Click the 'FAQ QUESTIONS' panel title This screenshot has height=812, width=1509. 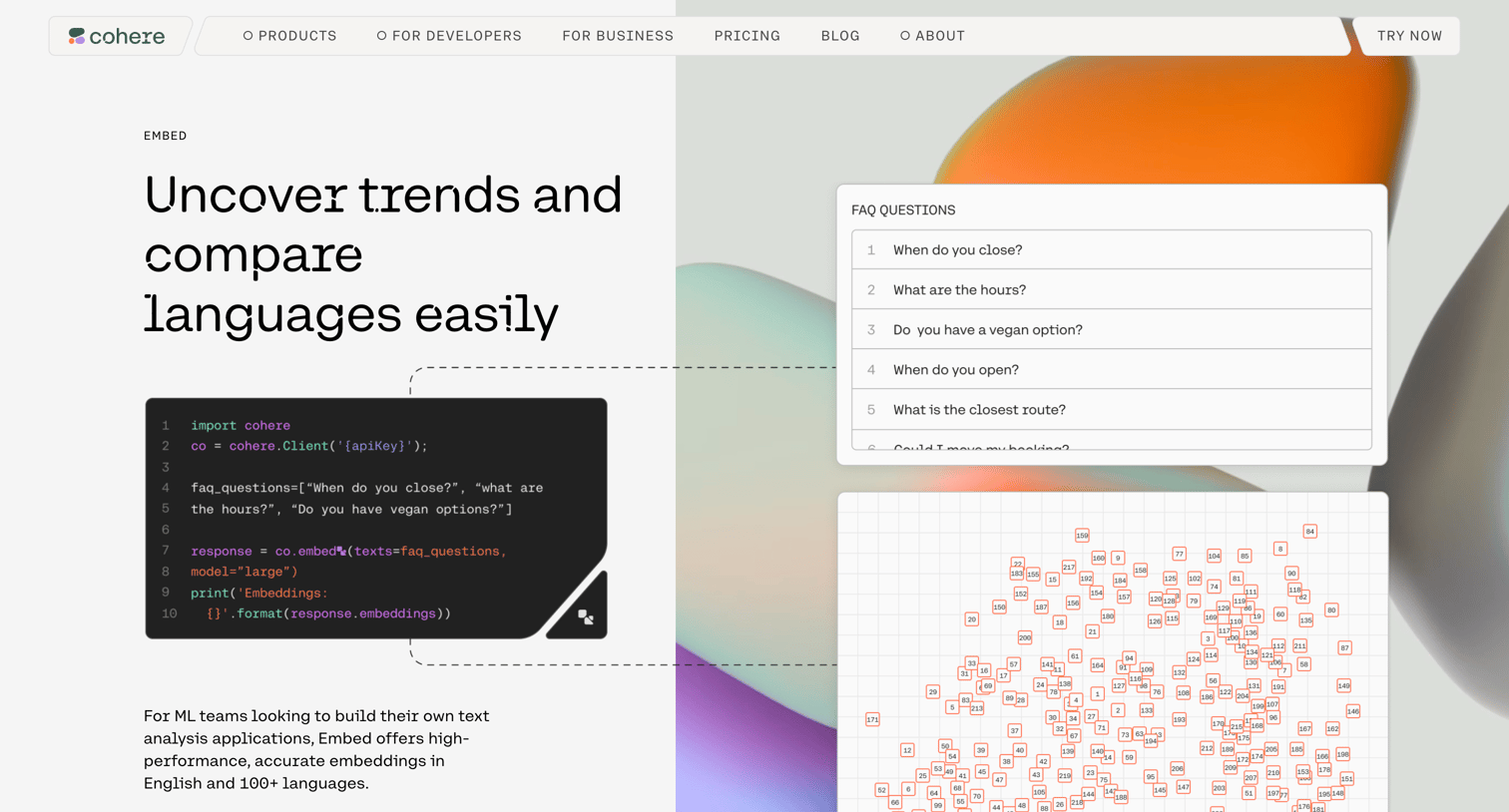(x=903, y=210)
